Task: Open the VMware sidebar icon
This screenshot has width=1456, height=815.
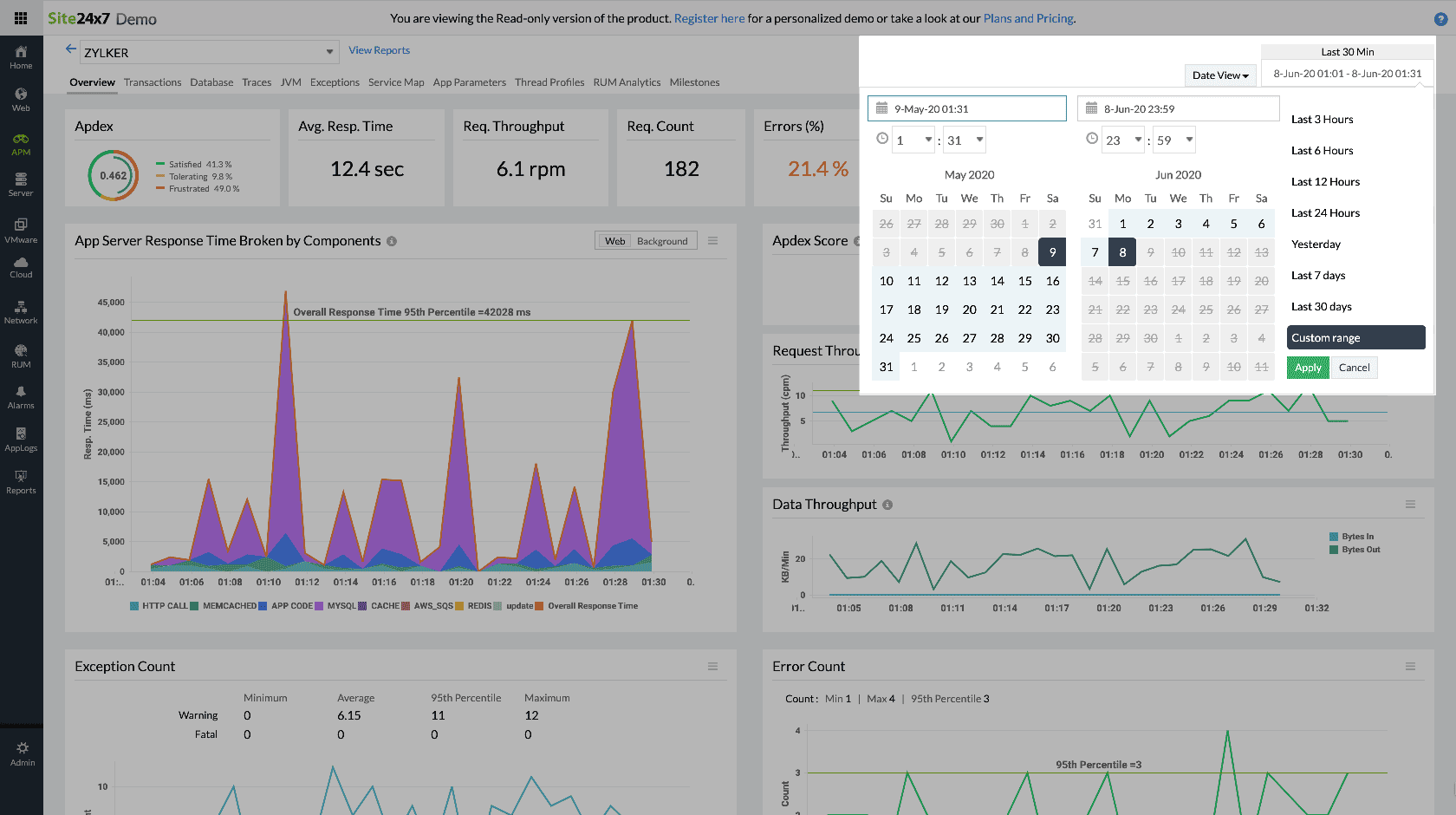Action: 21,230
